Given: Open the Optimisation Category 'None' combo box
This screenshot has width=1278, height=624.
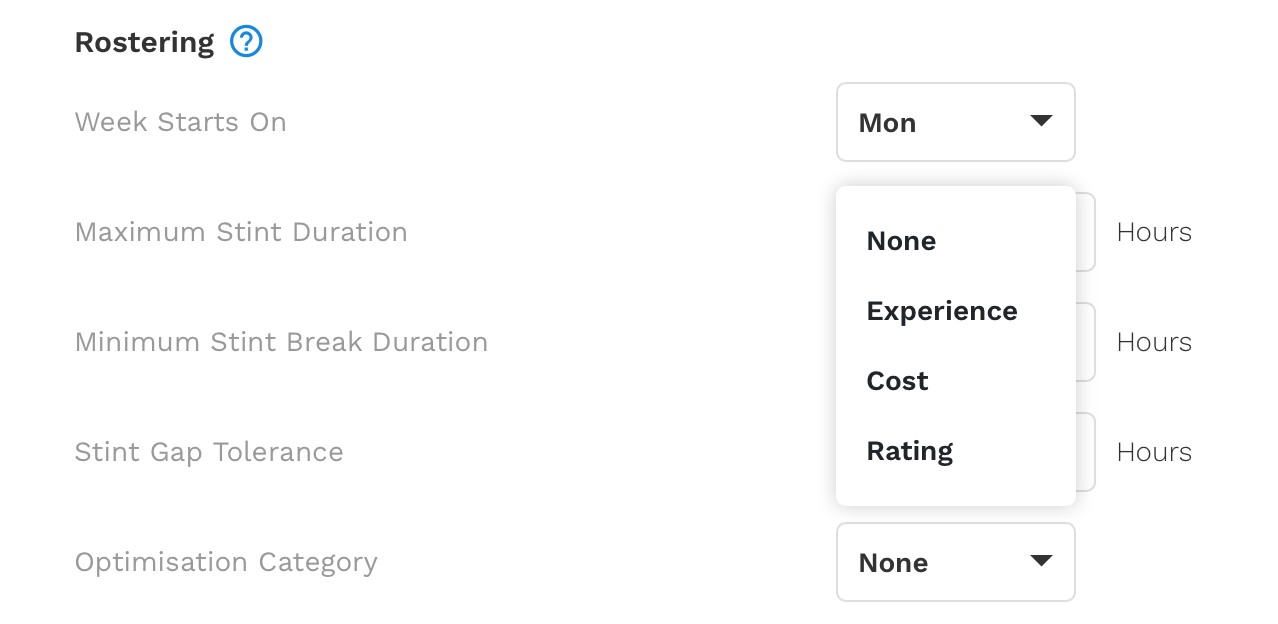Looking at the screenshot, I should click(956, 562).
